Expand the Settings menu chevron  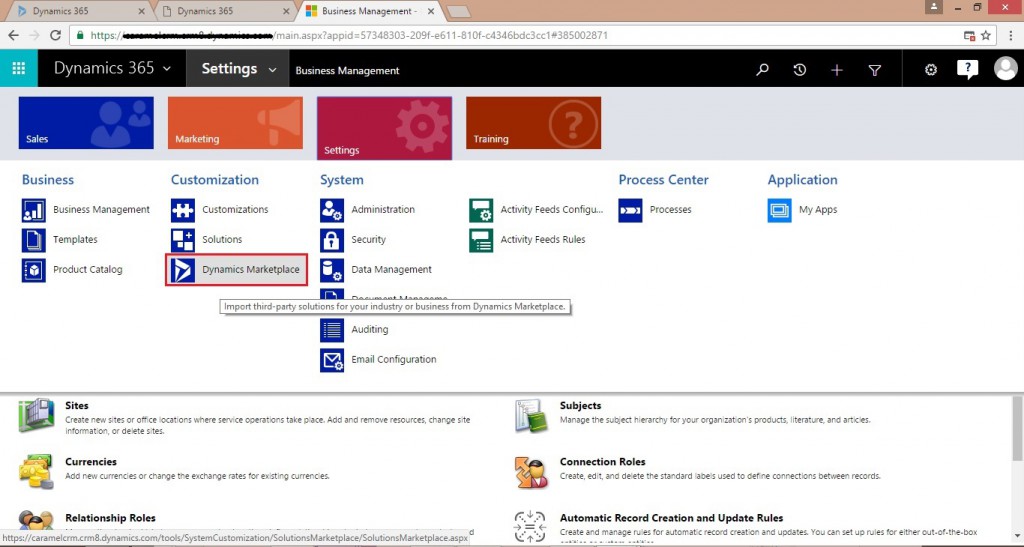click(272, 69)
